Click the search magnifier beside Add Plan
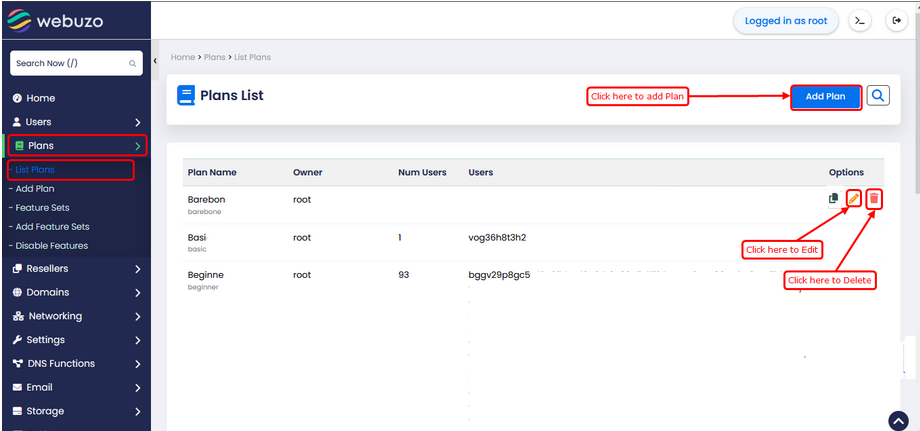 point(878,96)
